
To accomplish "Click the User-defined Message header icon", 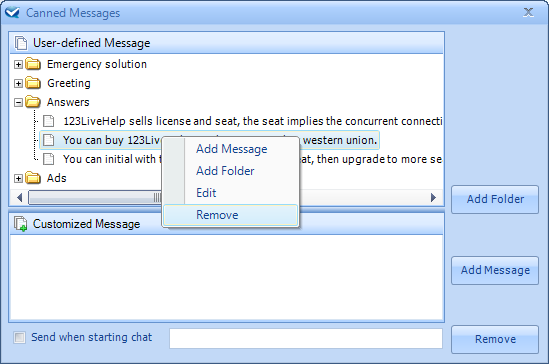I will pos(21,43).
